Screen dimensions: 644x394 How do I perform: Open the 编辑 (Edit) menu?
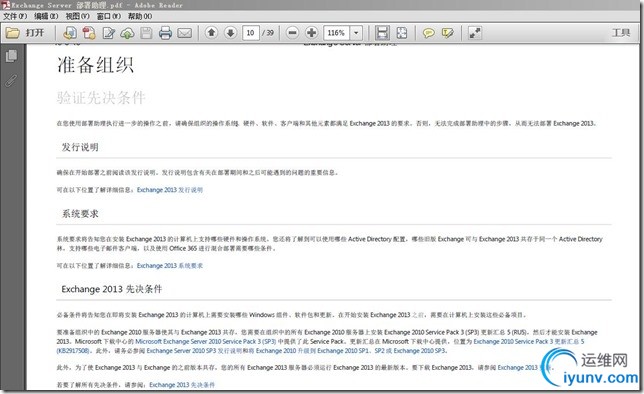click(x=46, y=16)
